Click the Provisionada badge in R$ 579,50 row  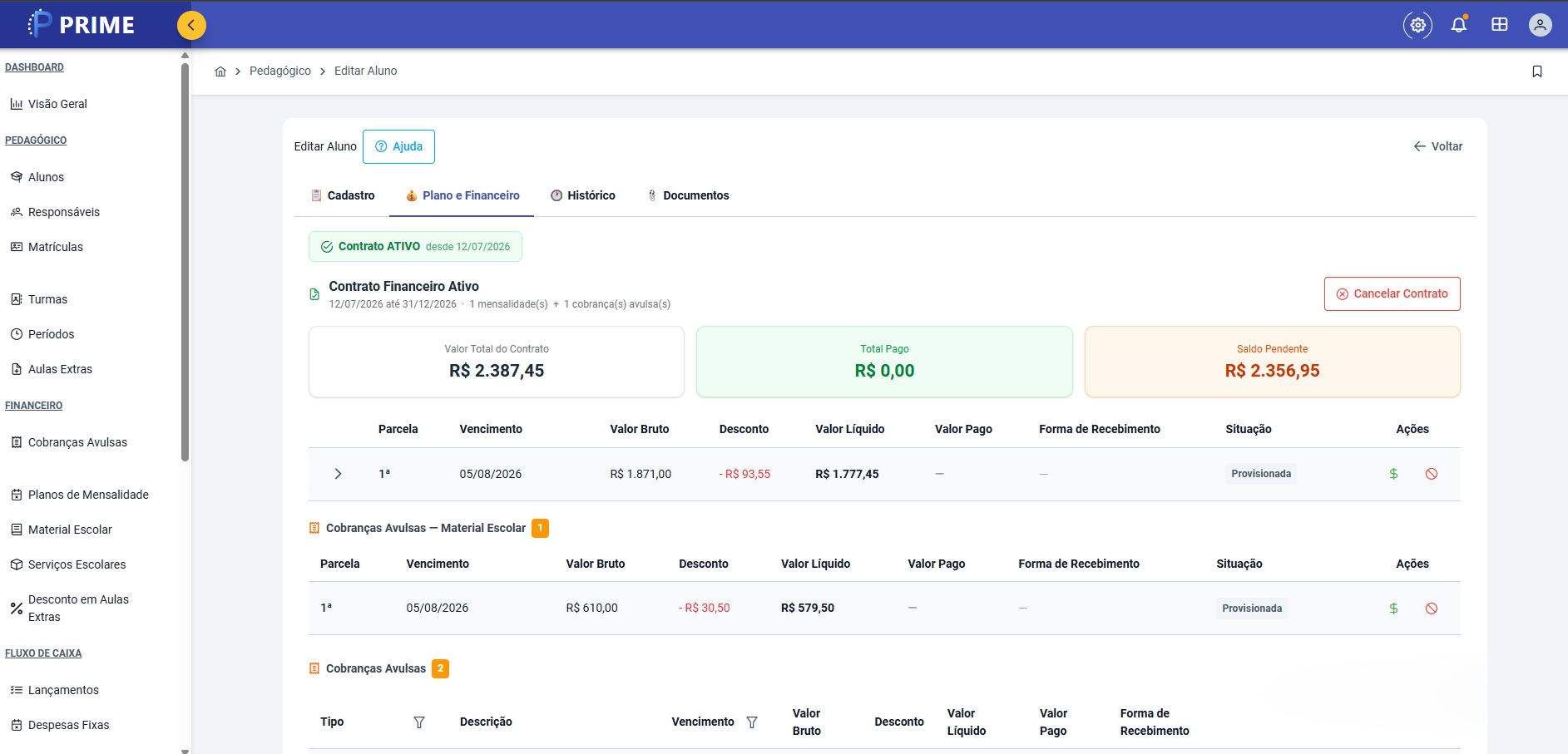tap(1252, 609)
